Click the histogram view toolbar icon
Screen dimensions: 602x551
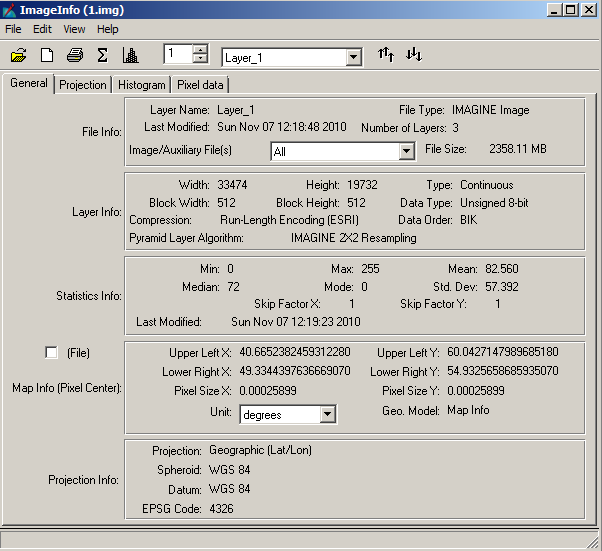click(130, 55)
